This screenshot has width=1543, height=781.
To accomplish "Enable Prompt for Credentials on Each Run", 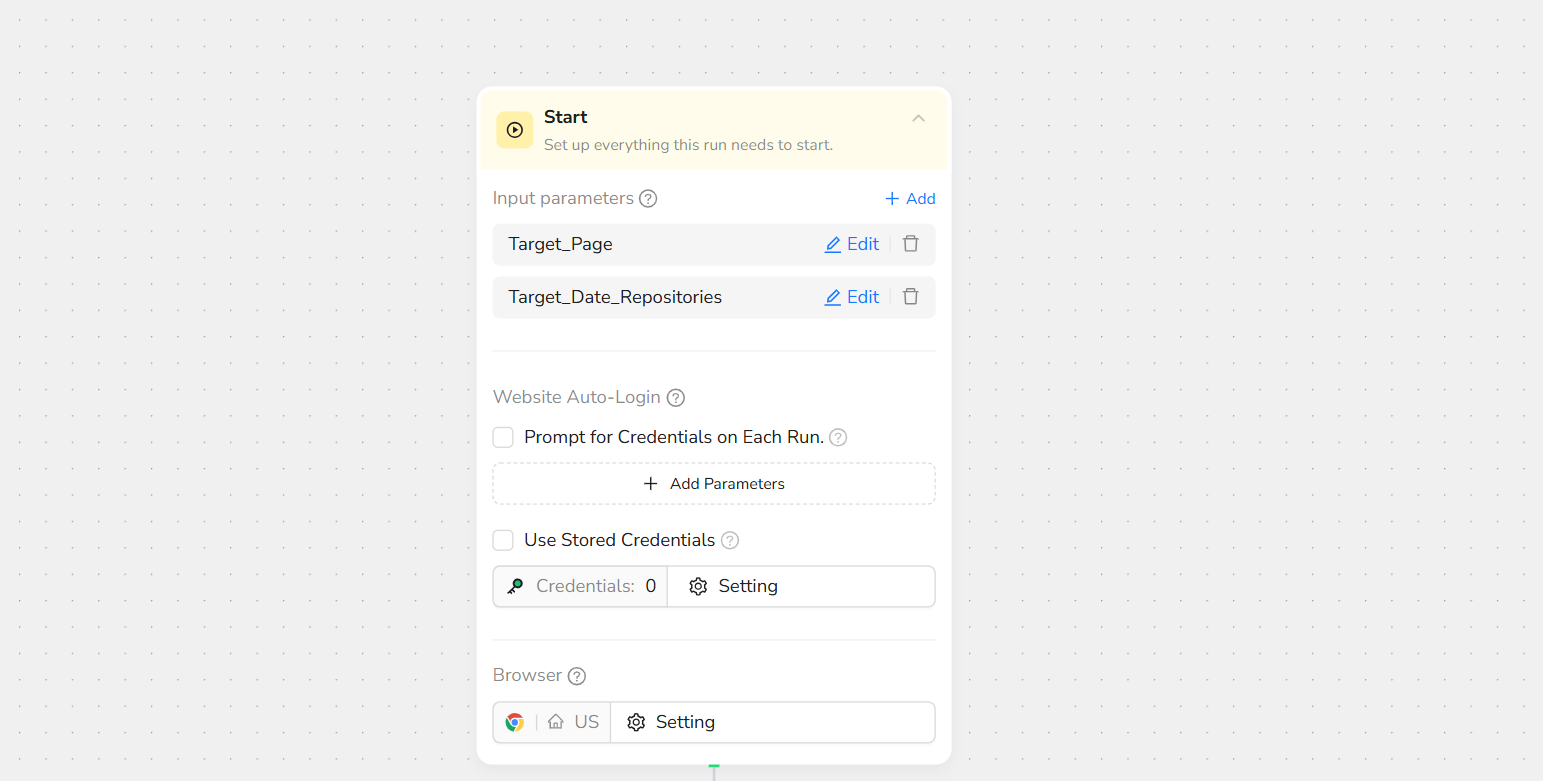I will click(503, 437).
